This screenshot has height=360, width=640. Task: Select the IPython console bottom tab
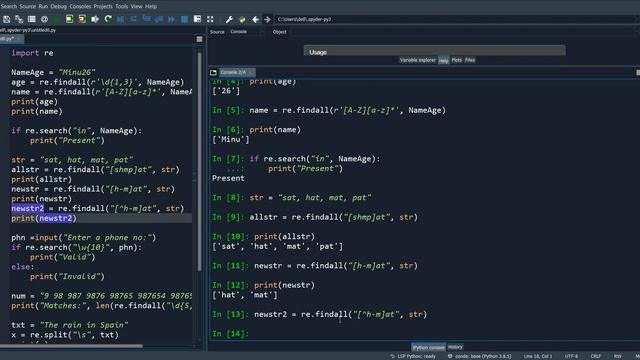(x=428, y=347)
